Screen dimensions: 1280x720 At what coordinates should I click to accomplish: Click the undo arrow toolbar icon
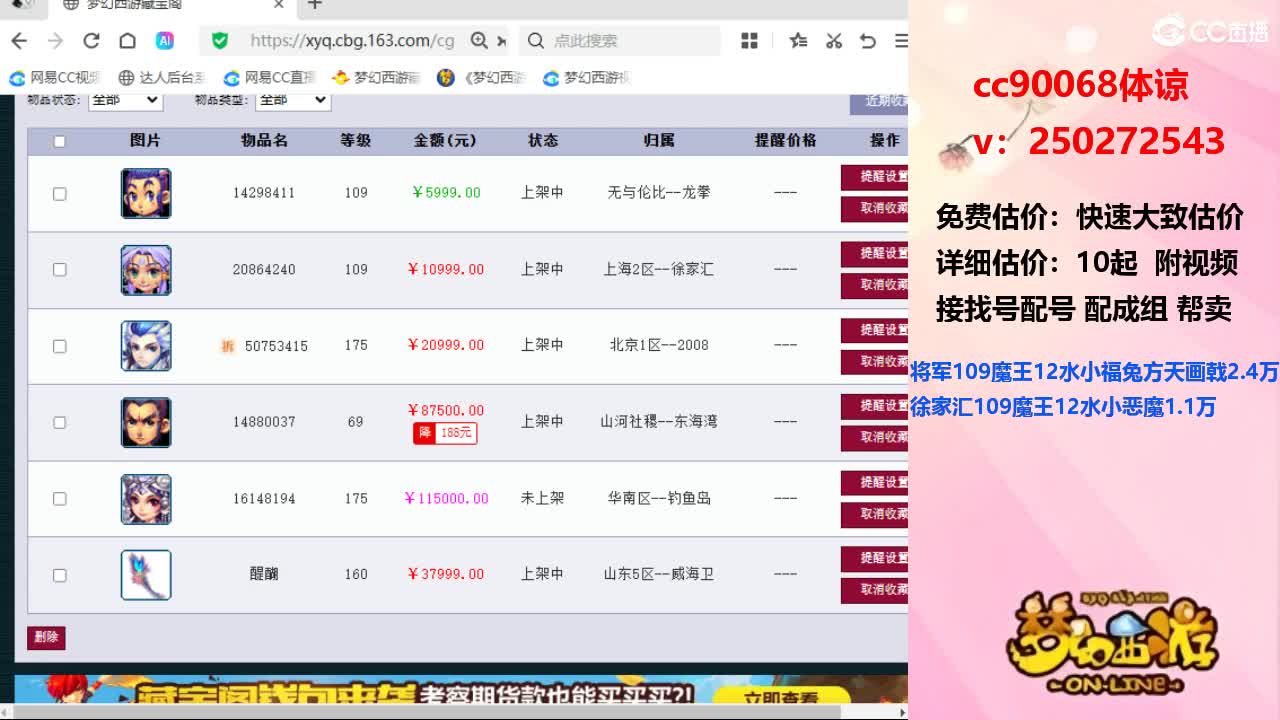point(868,41)
